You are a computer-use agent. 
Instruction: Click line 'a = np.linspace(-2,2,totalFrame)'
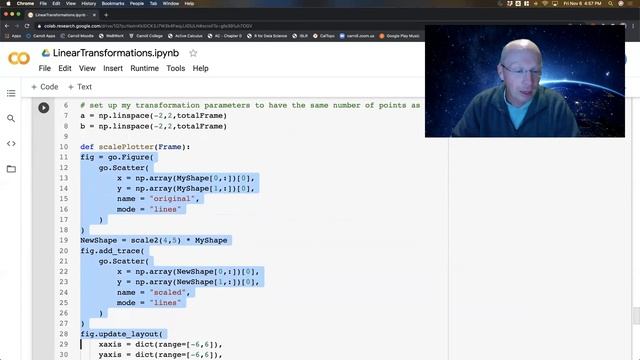[x=153, y=116]
